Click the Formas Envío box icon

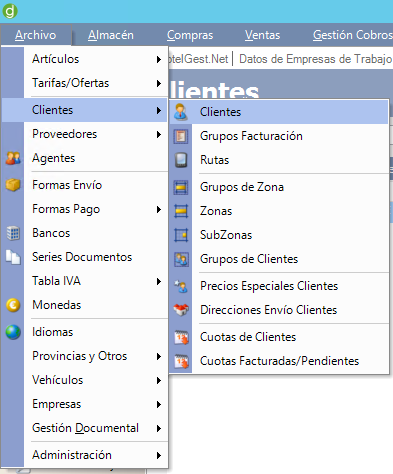coord(13,185)
